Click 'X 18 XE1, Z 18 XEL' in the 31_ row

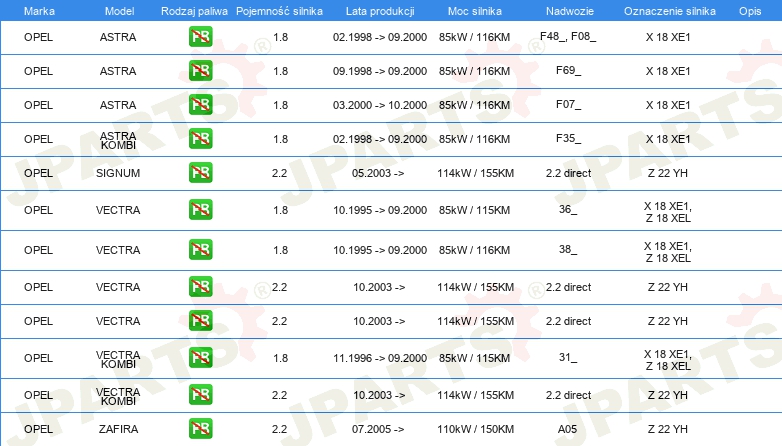668,360
